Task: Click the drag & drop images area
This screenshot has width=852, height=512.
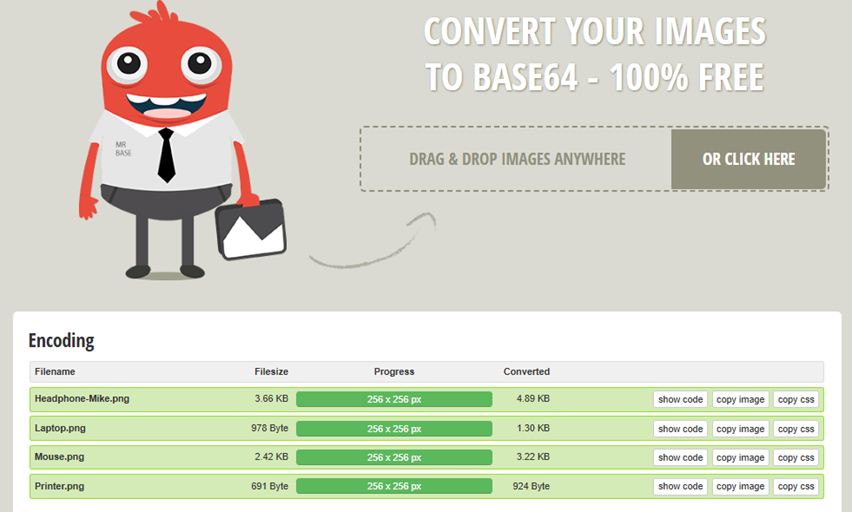Action: click(x=516, y=159)
